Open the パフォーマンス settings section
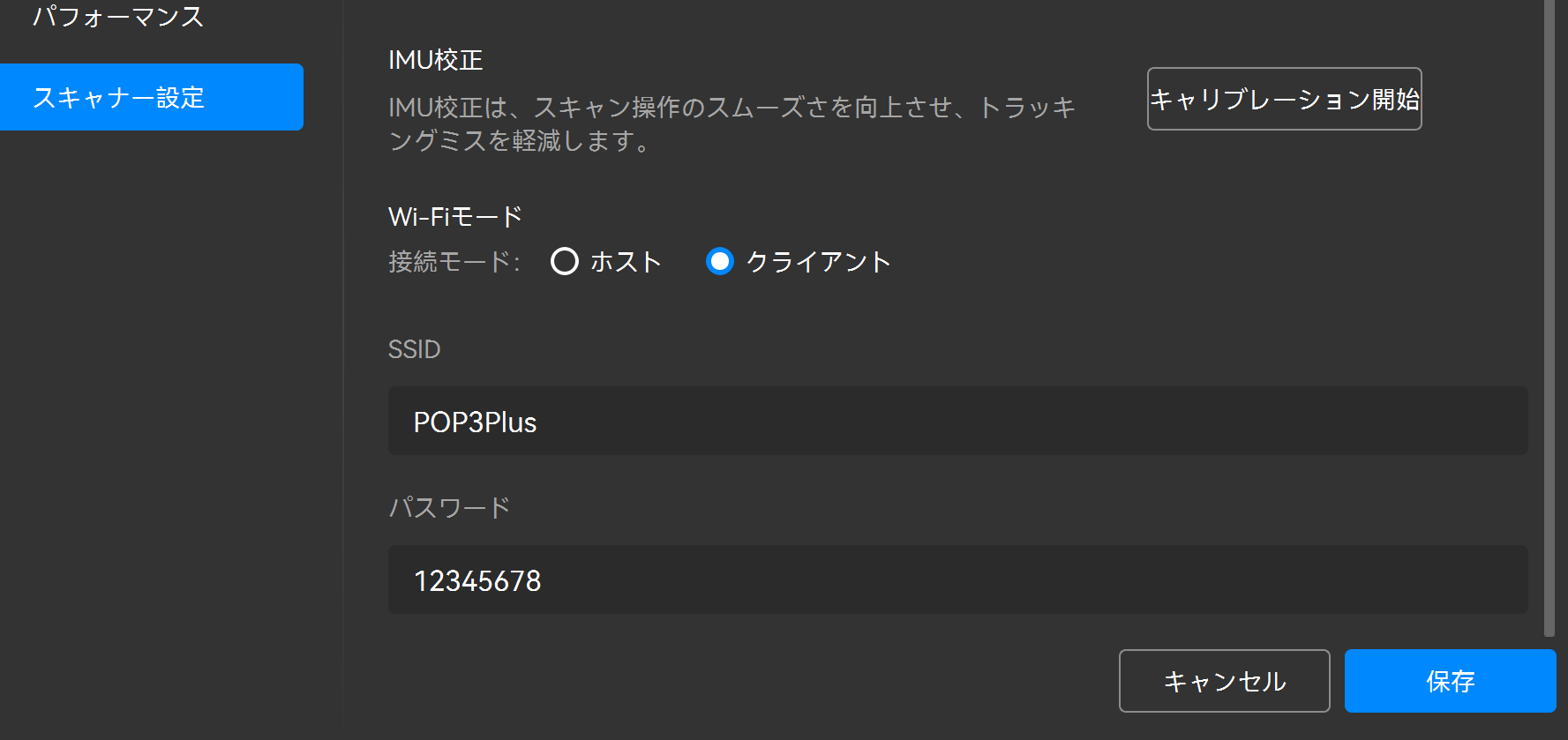Screen dimensions: 1568x740 [118, 17]
